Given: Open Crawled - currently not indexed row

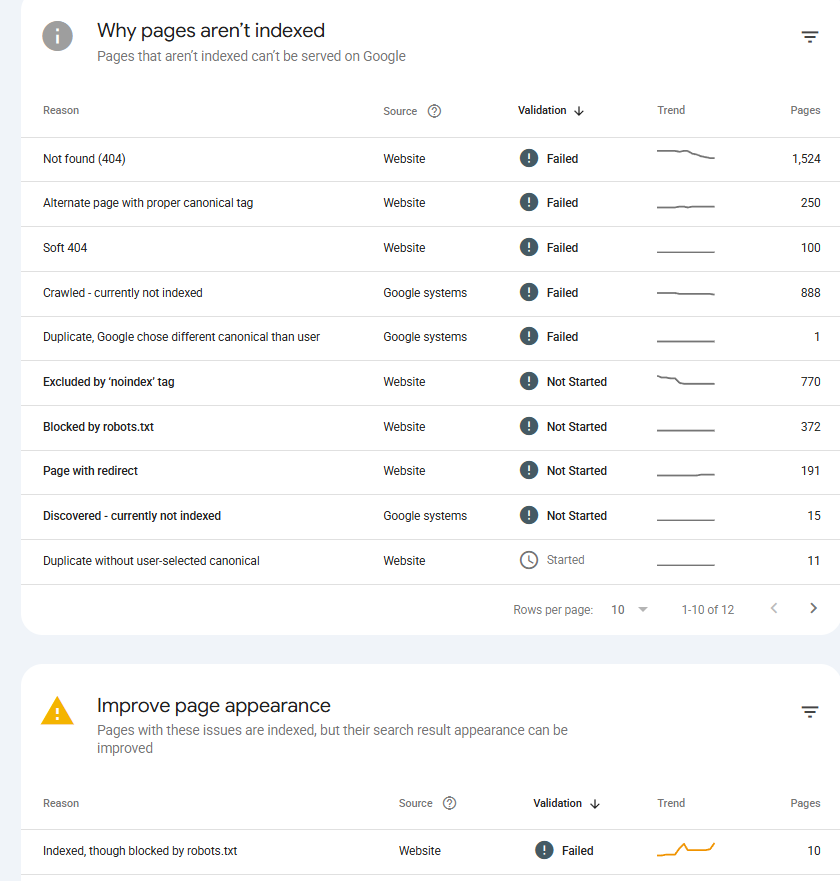Looking at the screenshot, I should click(430, 293).
